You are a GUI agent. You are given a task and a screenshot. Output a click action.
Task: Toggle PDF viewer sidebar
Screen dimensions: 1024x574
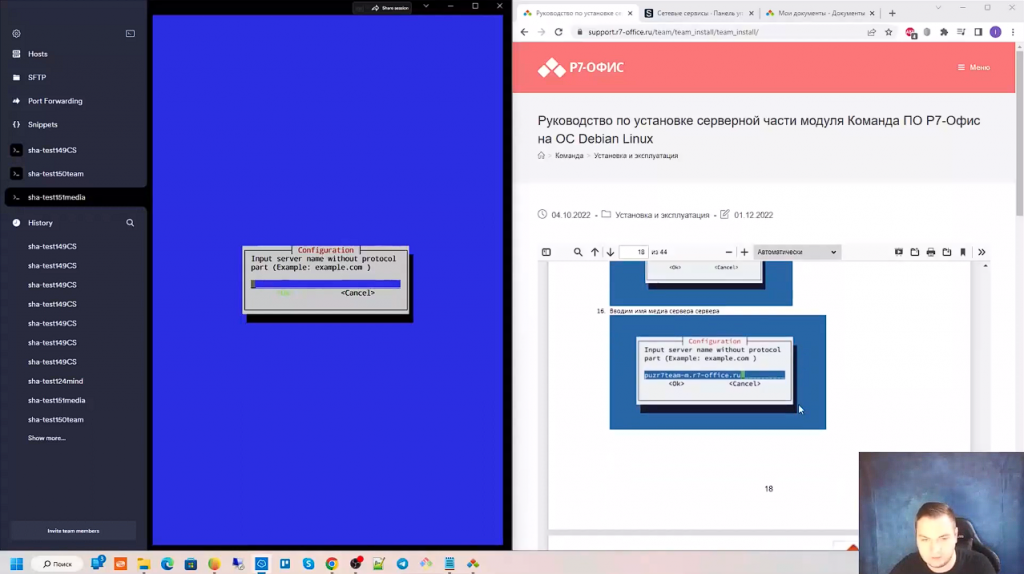547,252
